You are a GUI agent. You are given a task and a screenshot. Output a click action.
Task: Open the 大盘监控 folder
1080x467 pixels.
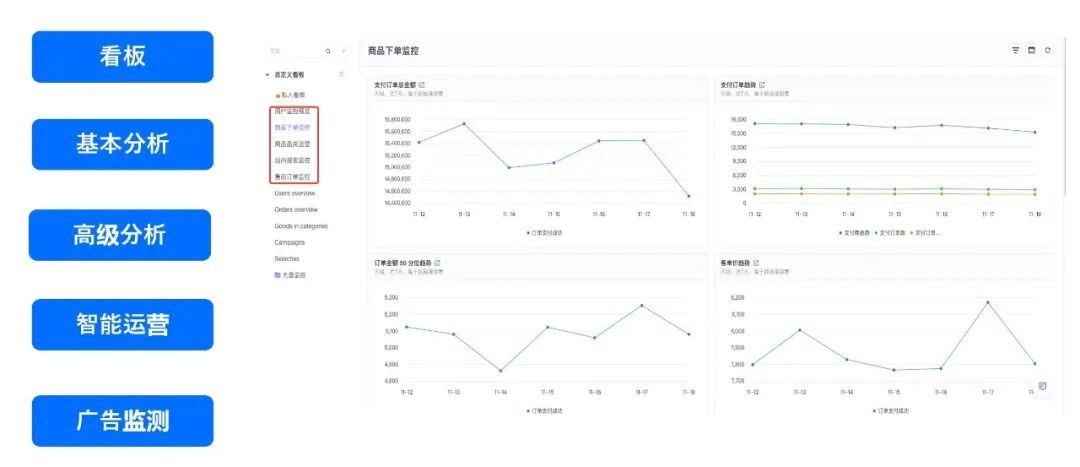point(293,275)
